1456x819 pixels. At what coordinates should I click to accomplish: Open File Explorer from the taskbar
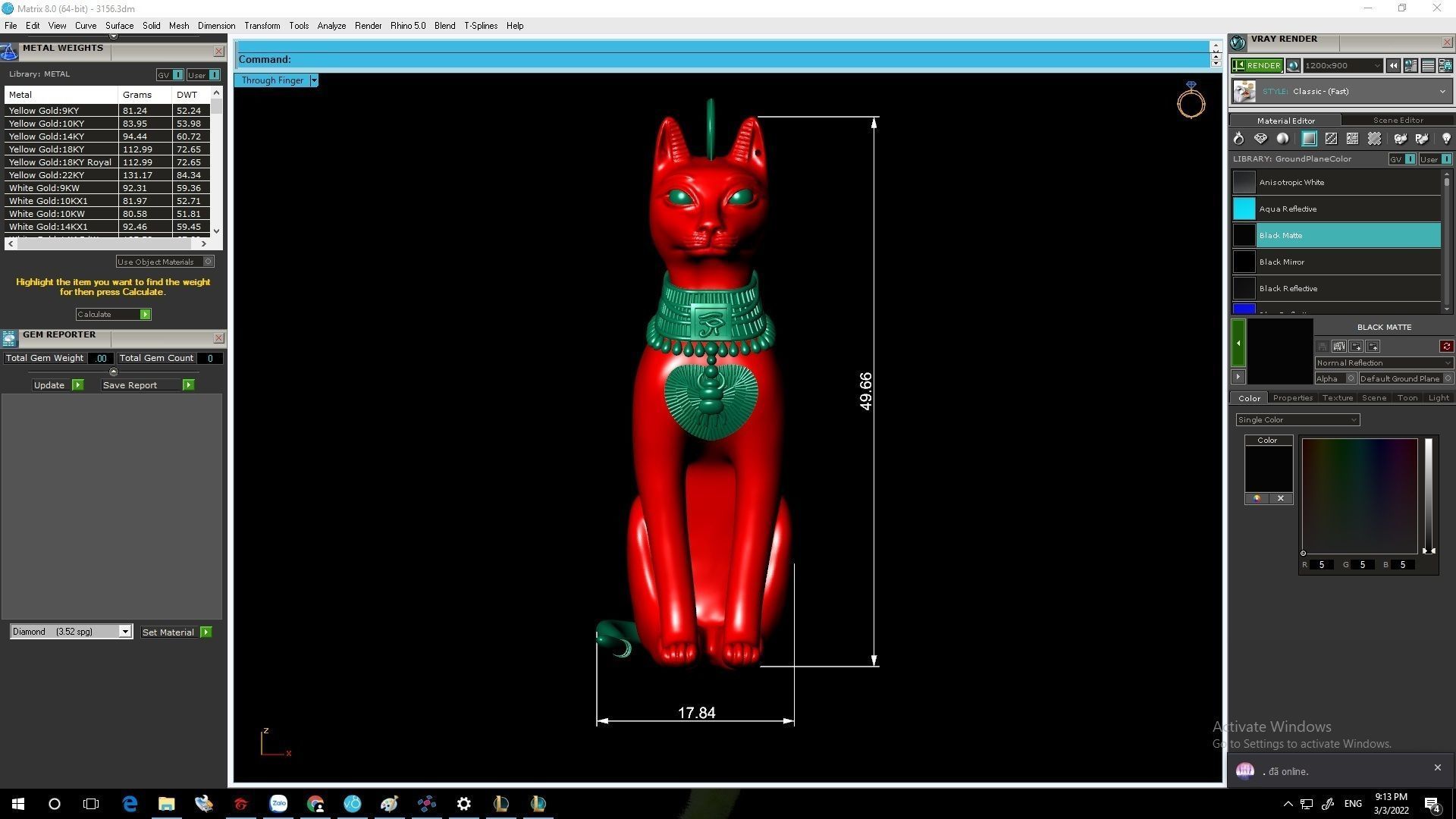pos(166,804)
